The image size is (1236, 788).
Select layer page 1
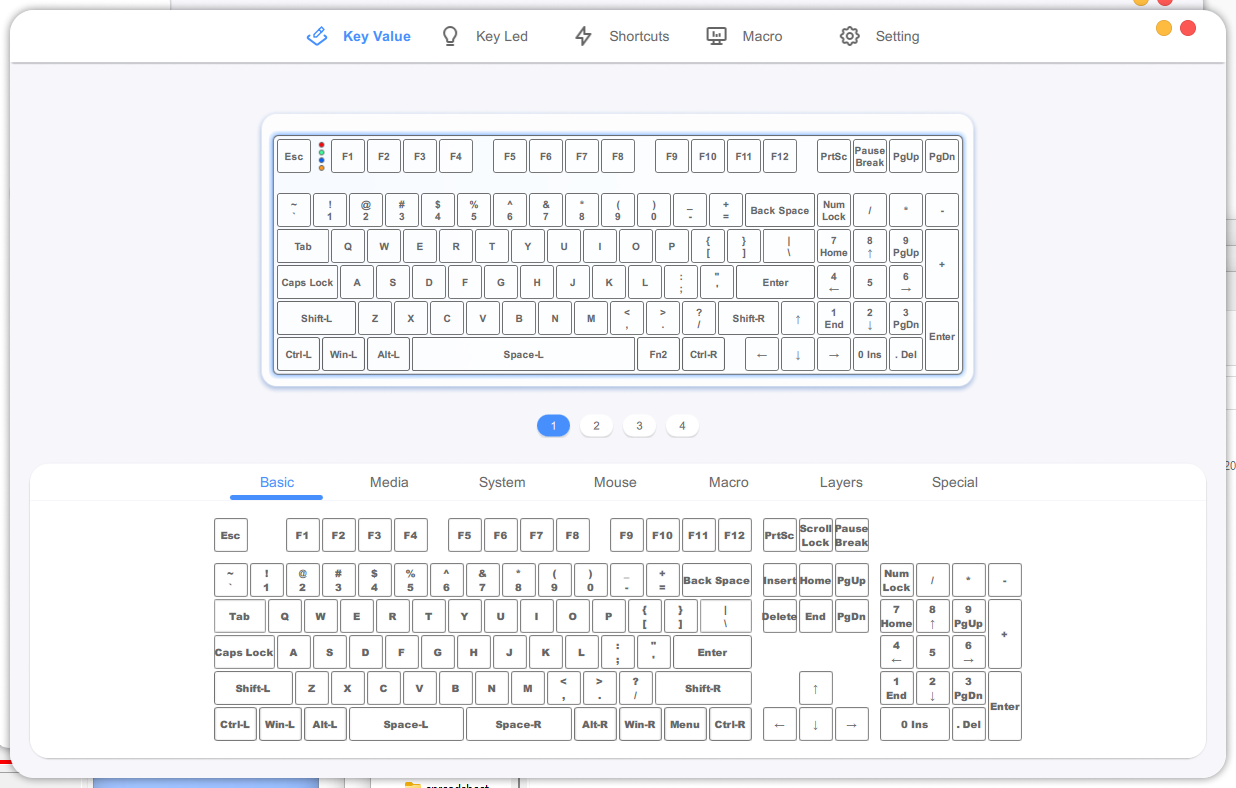point(553,426)
